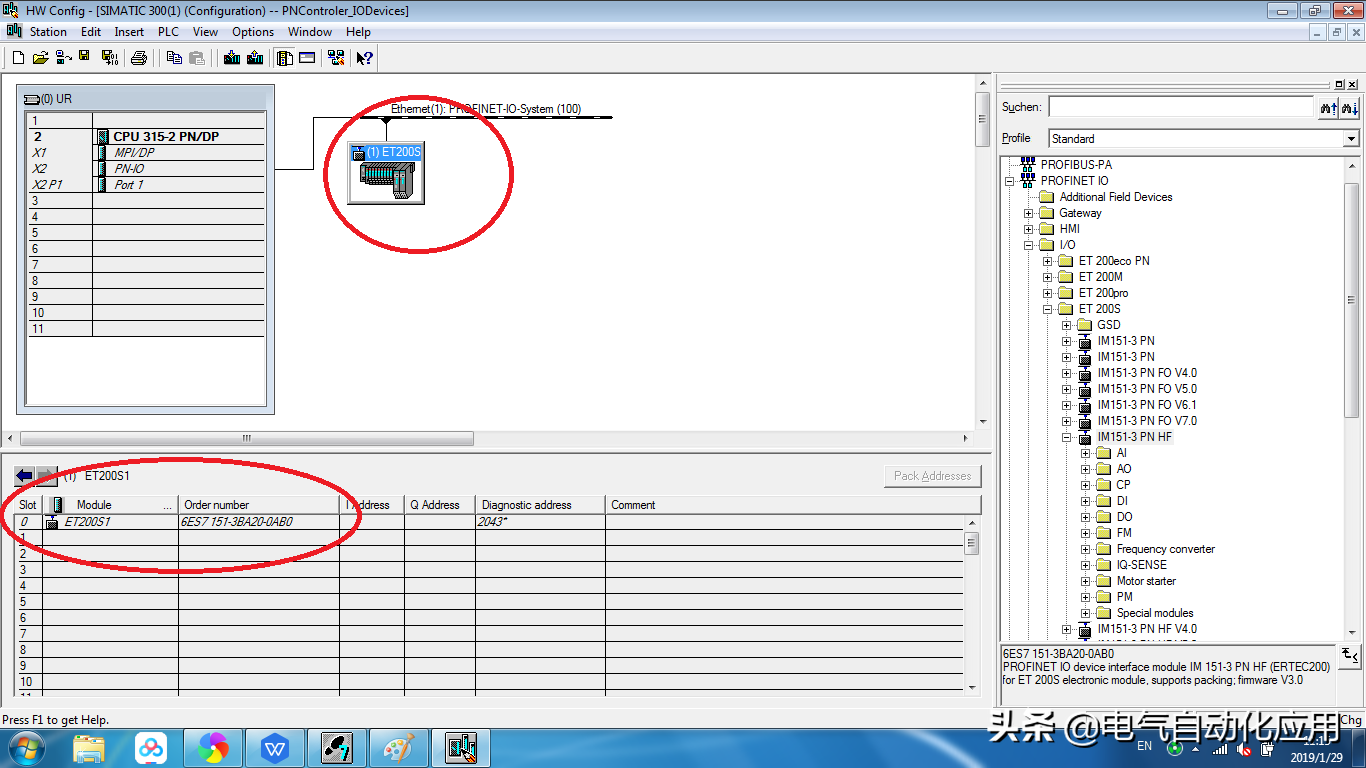The height and width of the screenshot is (768, 1366).
Task: Open the Insert menu
Action: point(129,32)
